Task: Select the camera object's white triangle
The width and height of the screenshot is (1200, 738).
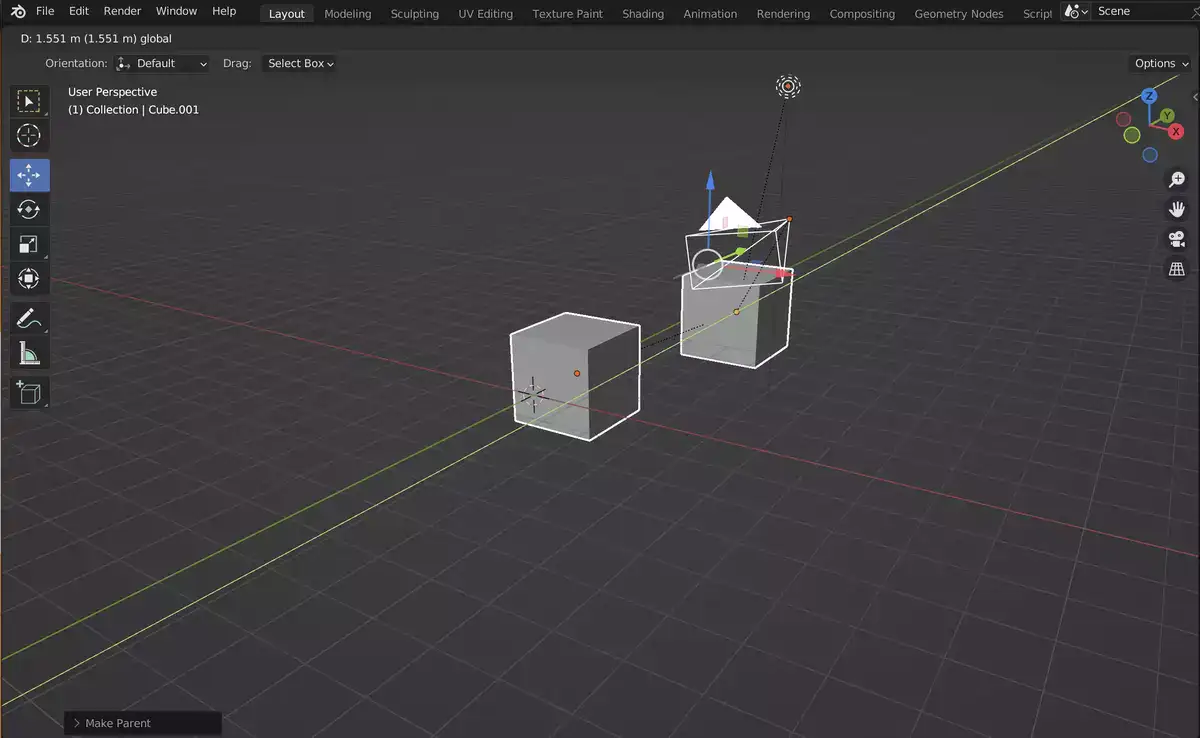Action: (x=729, y=214)
